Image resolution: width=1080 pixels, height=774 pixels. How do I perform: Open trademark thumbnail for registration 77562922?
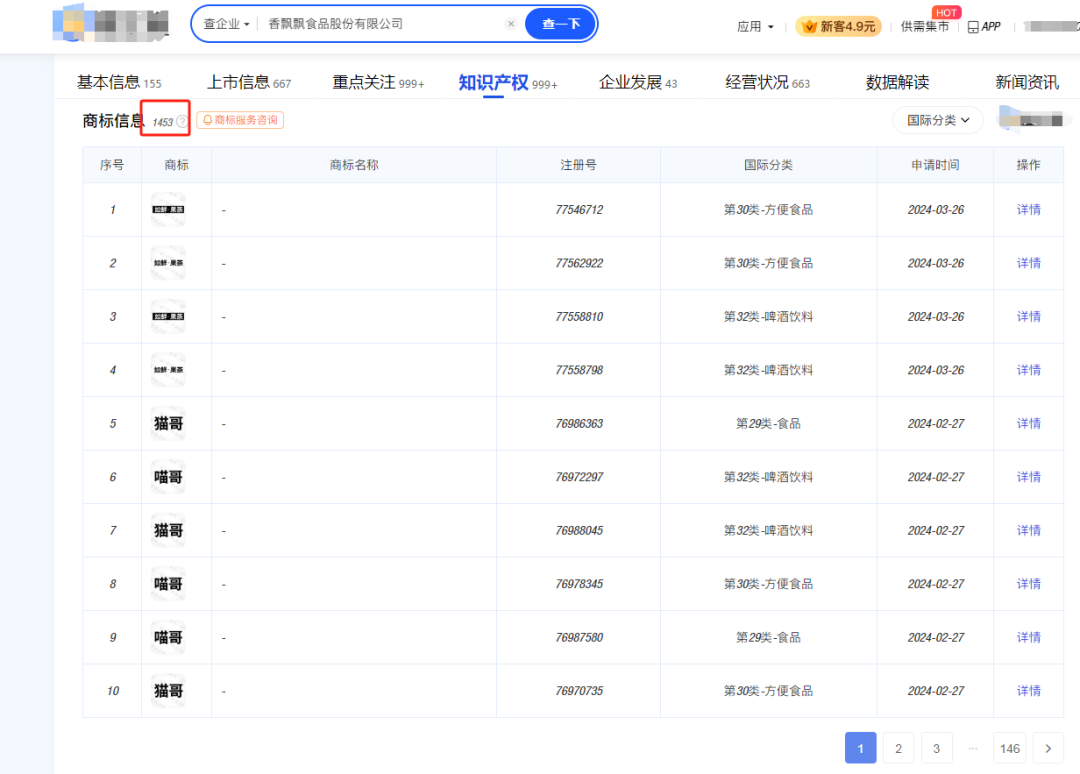coord(168,263)
